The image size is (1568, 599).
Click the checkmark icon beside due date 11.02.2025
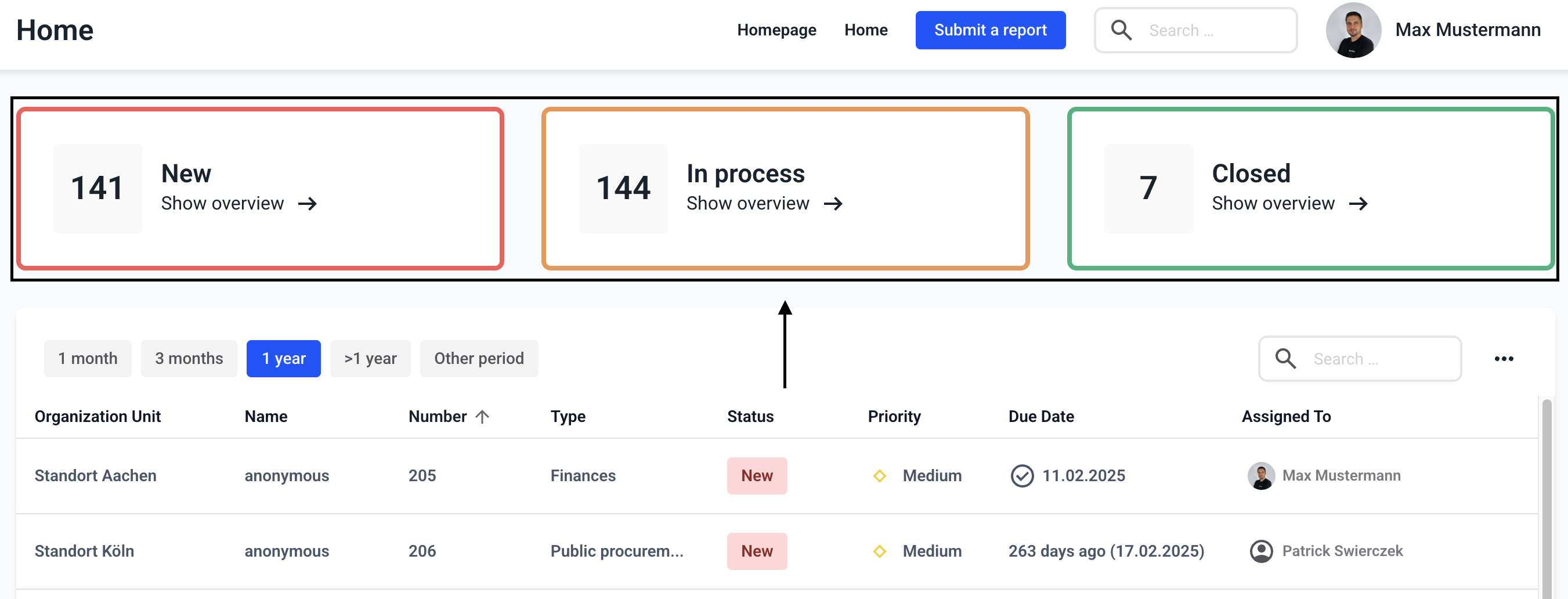pos(1022,475)
